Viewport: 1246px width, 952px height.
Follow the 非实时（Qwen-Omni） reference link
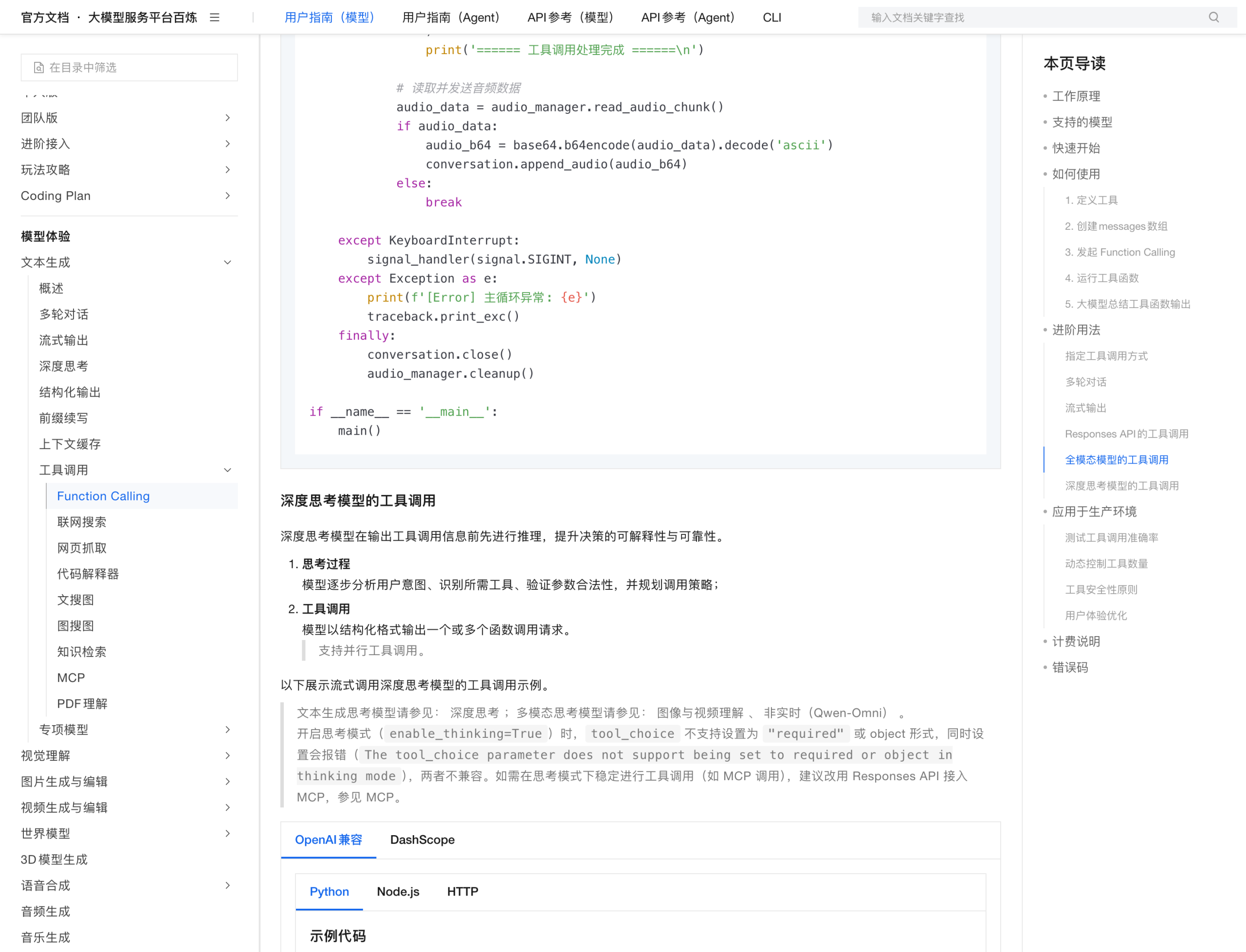(x=825, y=713)
